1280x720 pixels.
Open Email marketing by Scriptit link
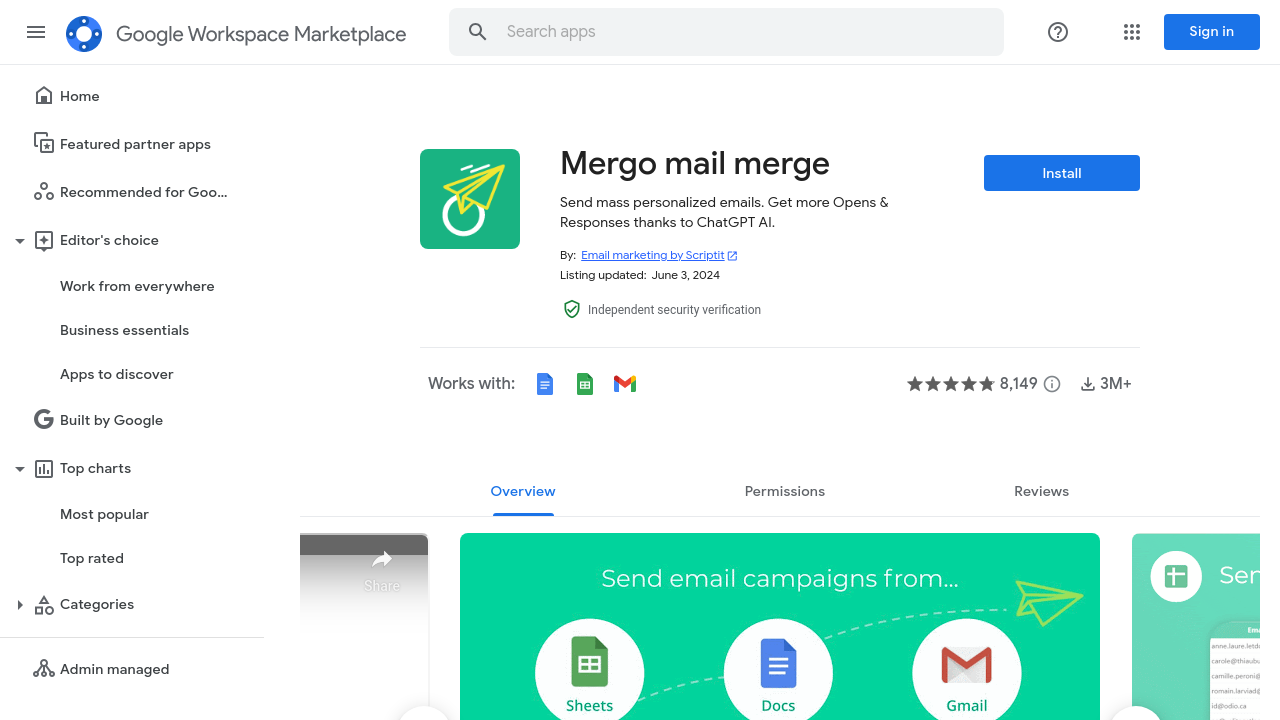[x=652, y=255]
